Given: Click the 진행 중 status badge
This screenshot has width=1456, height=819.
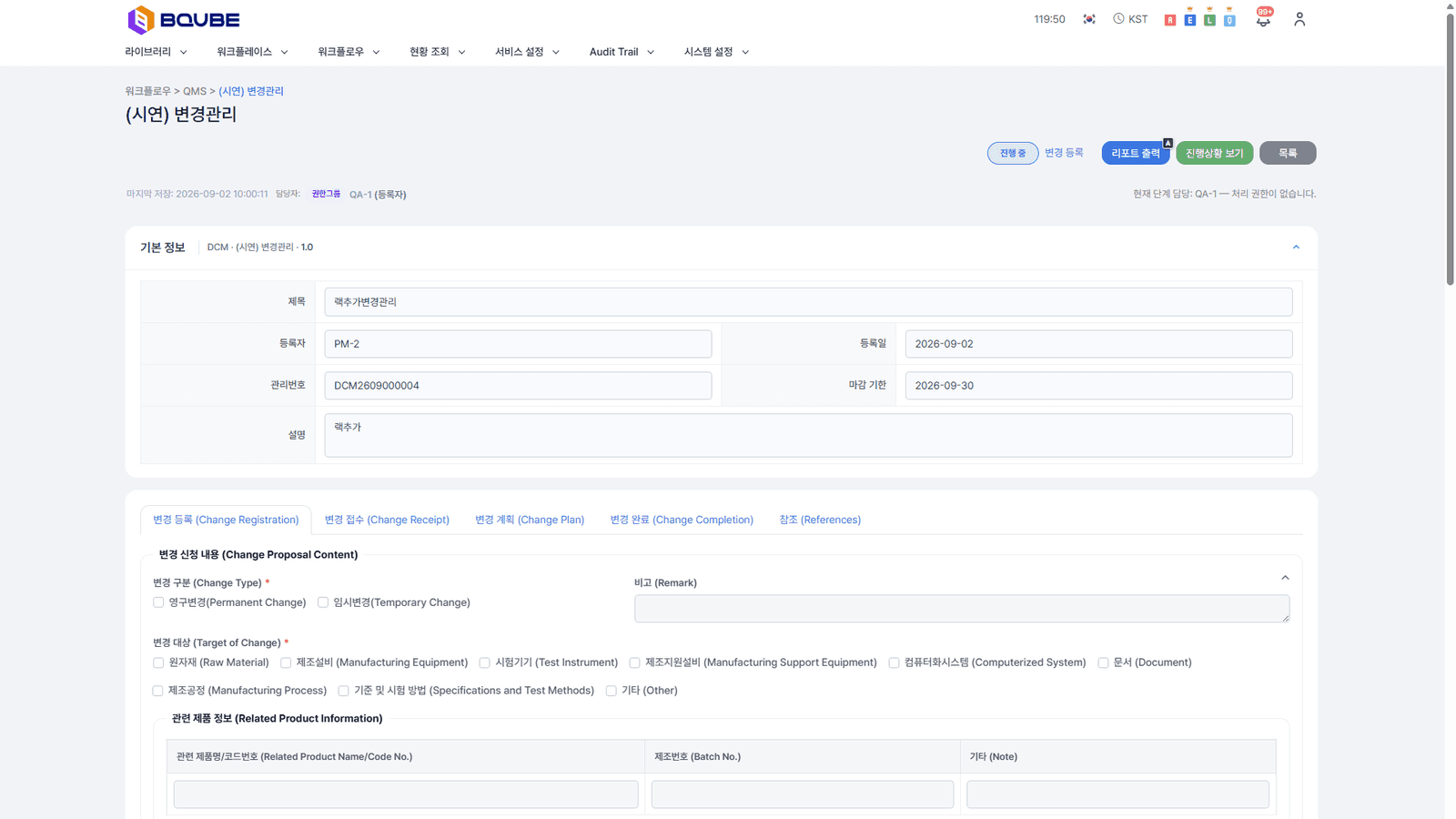Looking at the screenshot, I should (x=1013, y=153).
